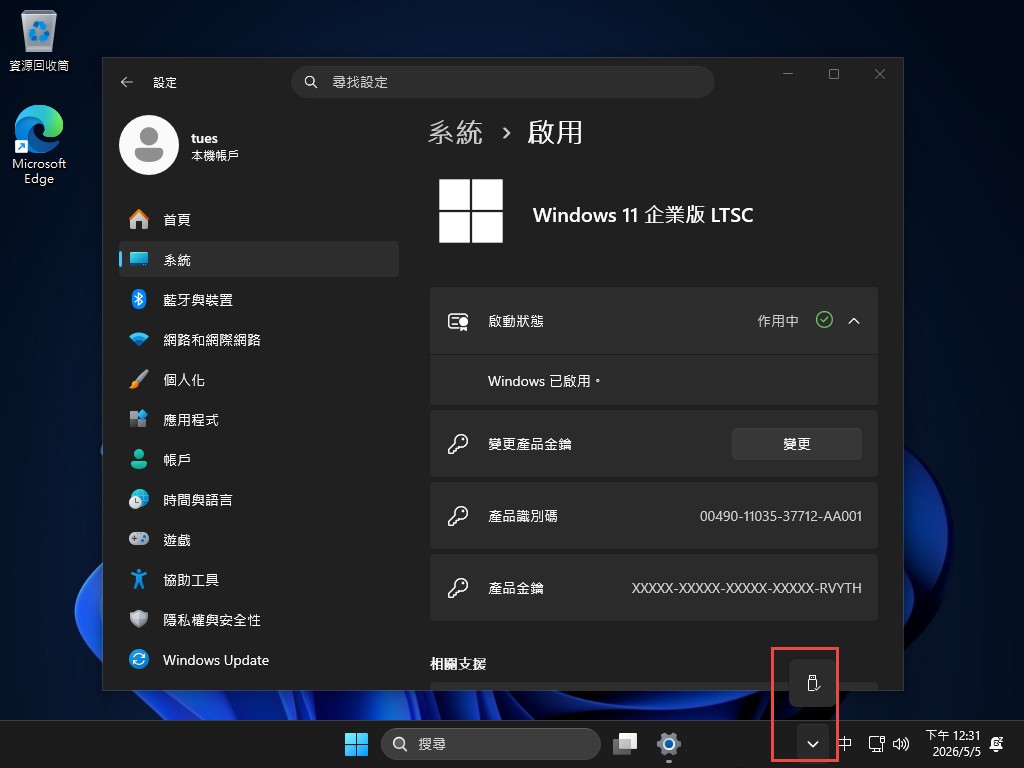Image resolution: width=1024 pixels, height=768 pixels.
Task: Click the USB safely remove tray icon
Action: (x=812, y=683)
